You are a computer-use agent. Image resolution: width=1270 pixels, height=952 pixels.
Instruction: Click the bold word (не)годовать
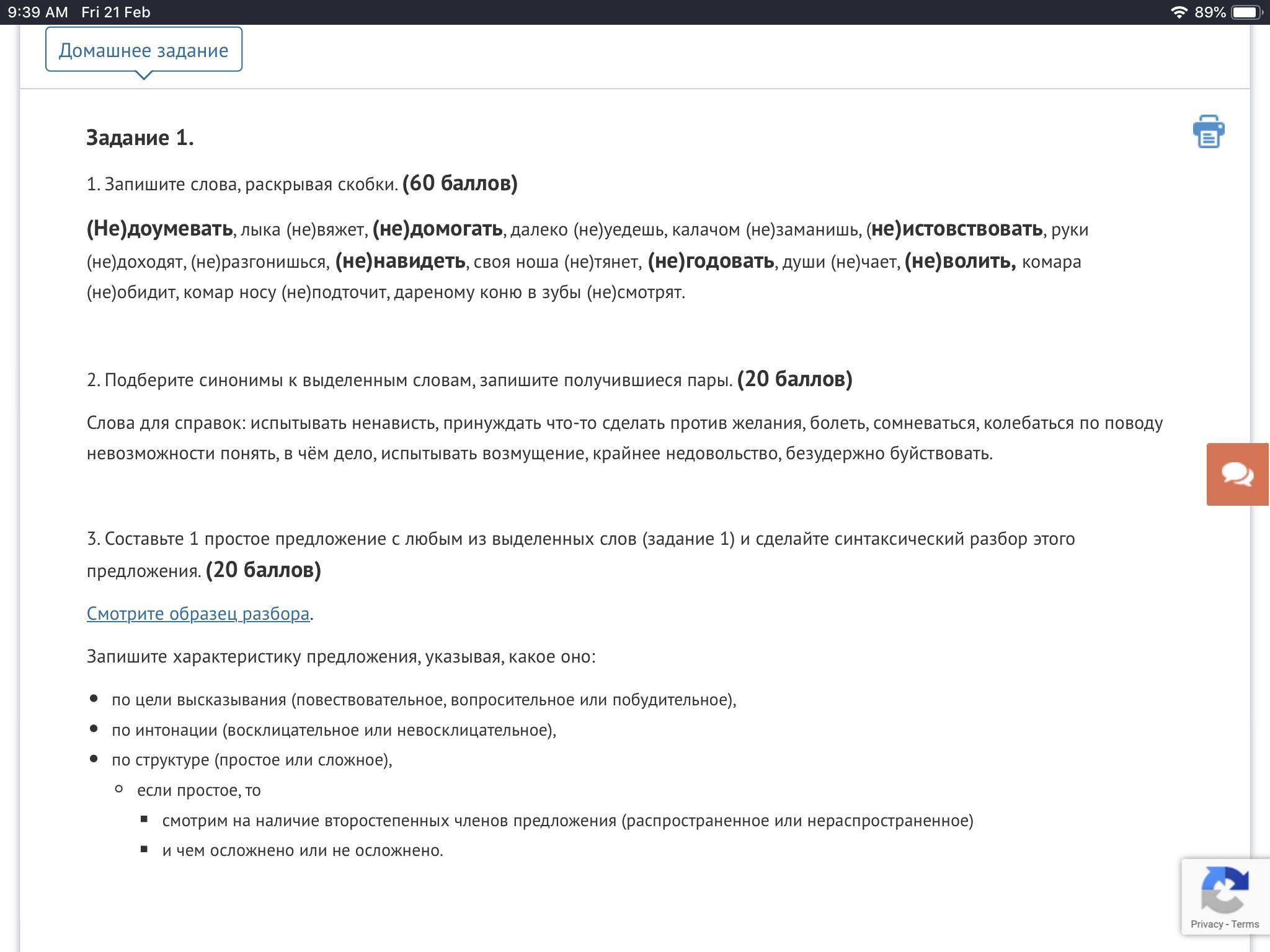coord(711,261)
